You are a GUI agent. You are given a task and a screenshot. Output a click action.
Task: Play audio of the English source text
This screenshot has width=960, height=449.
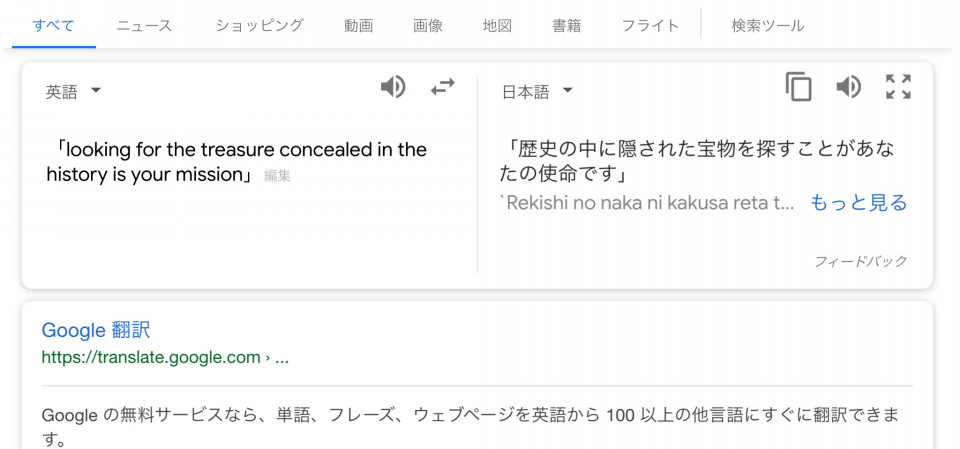click(393, 87)
